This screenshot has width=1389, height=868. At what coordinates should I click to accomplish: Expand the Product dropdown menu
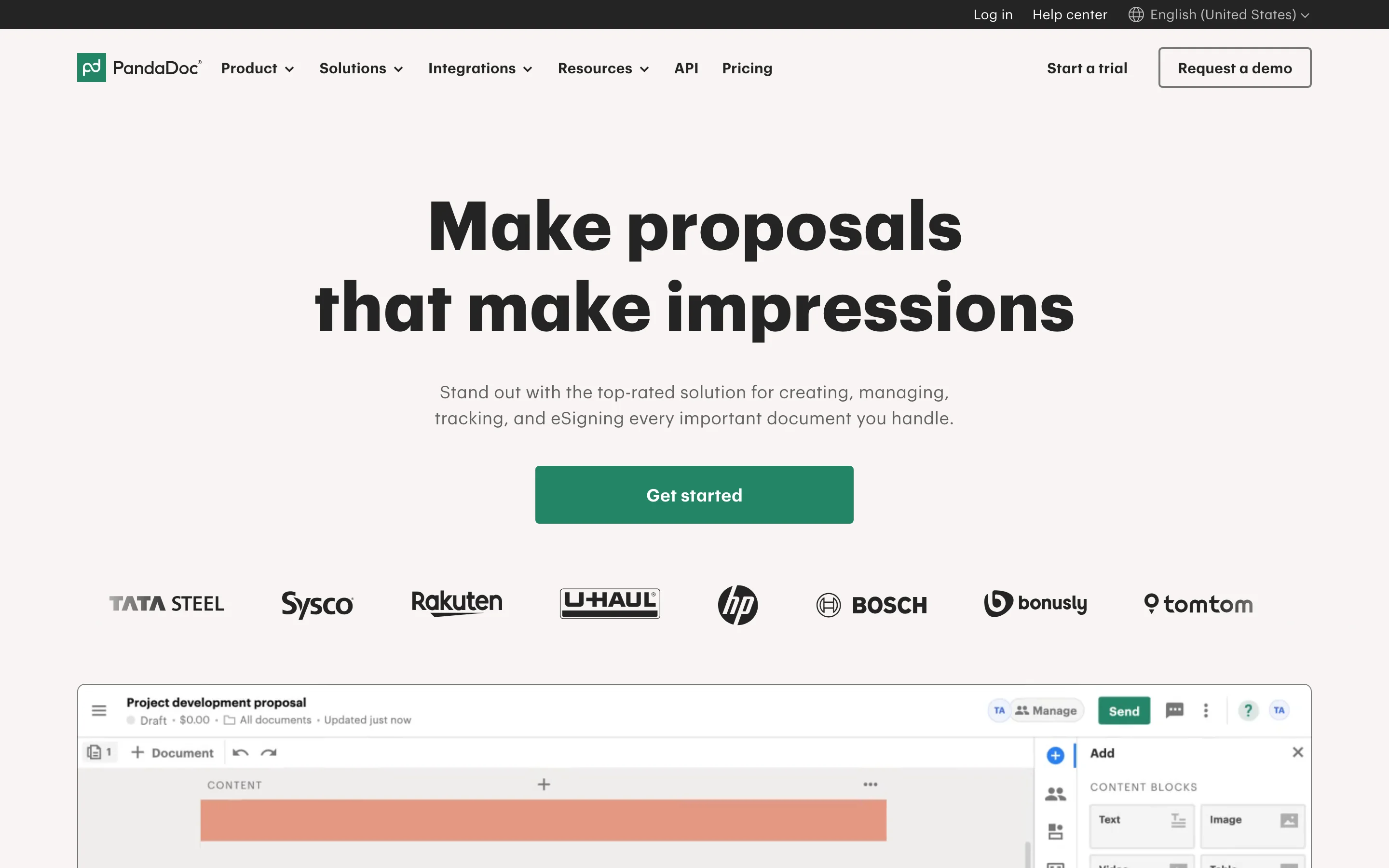point(257,68)
